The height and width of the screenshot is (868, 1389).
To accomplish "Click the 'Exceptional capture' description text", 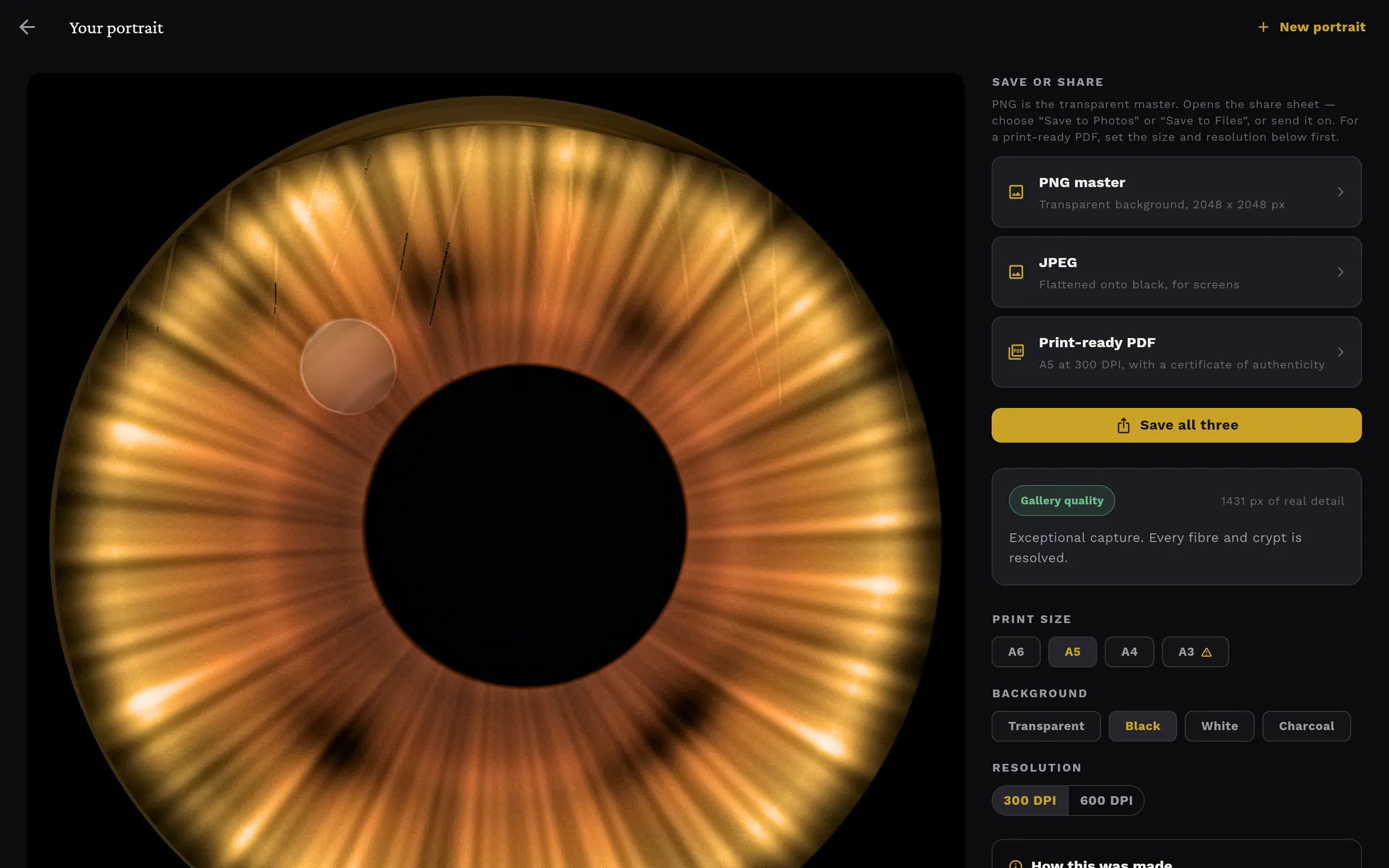I will [1155, 548].
